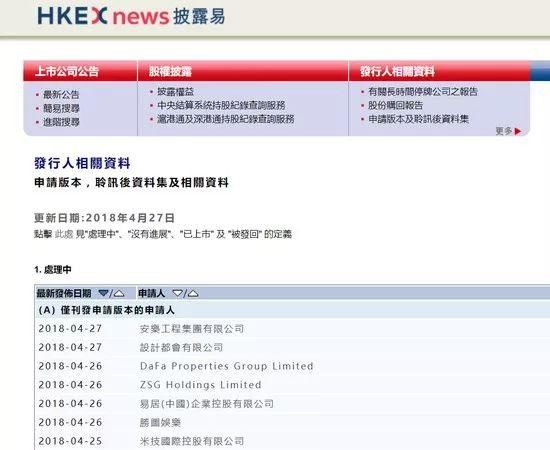Image resolution: width=550 pixels, height=450 pixels.
Task: Select applicant 勝圖娛樂
Action: pyautogui.click(x=160, y=422)
